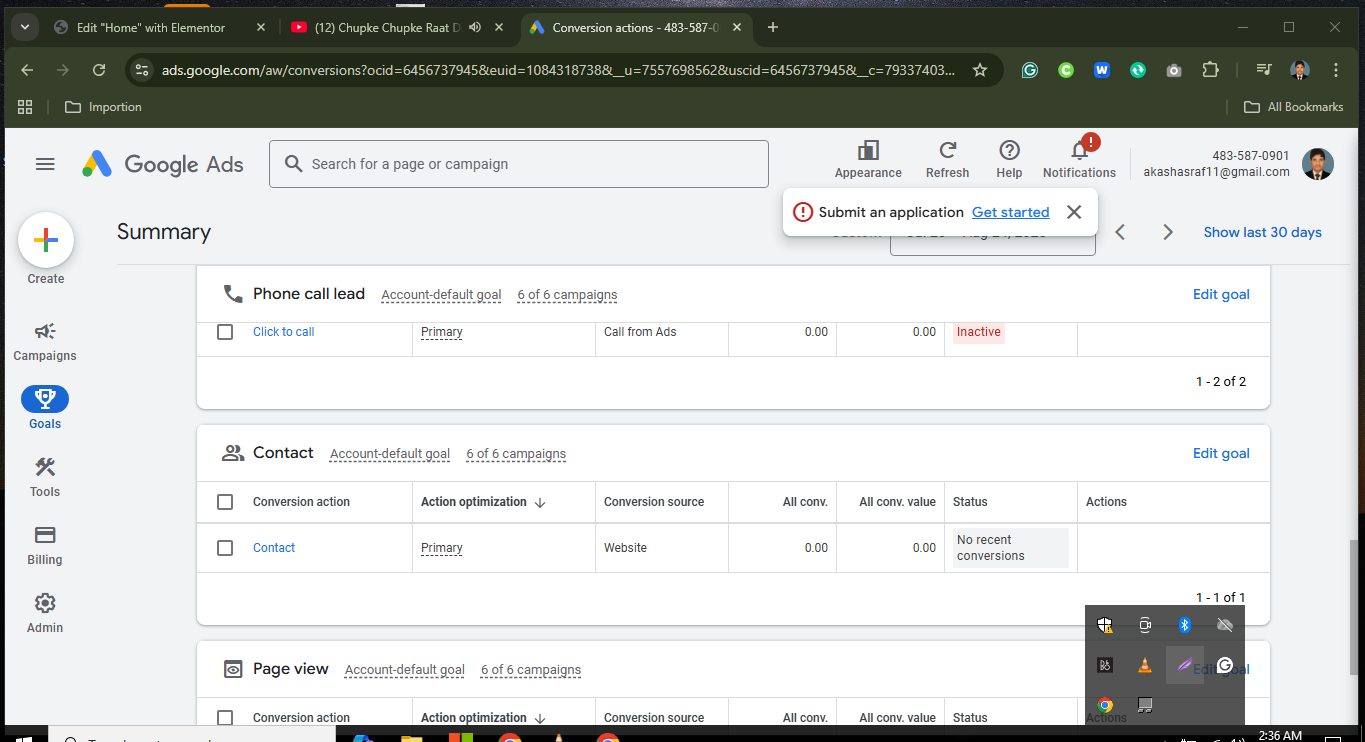Select the Contact conversion action checkbox
Viewport: 1365px width, 742px height.
[225, 547]
